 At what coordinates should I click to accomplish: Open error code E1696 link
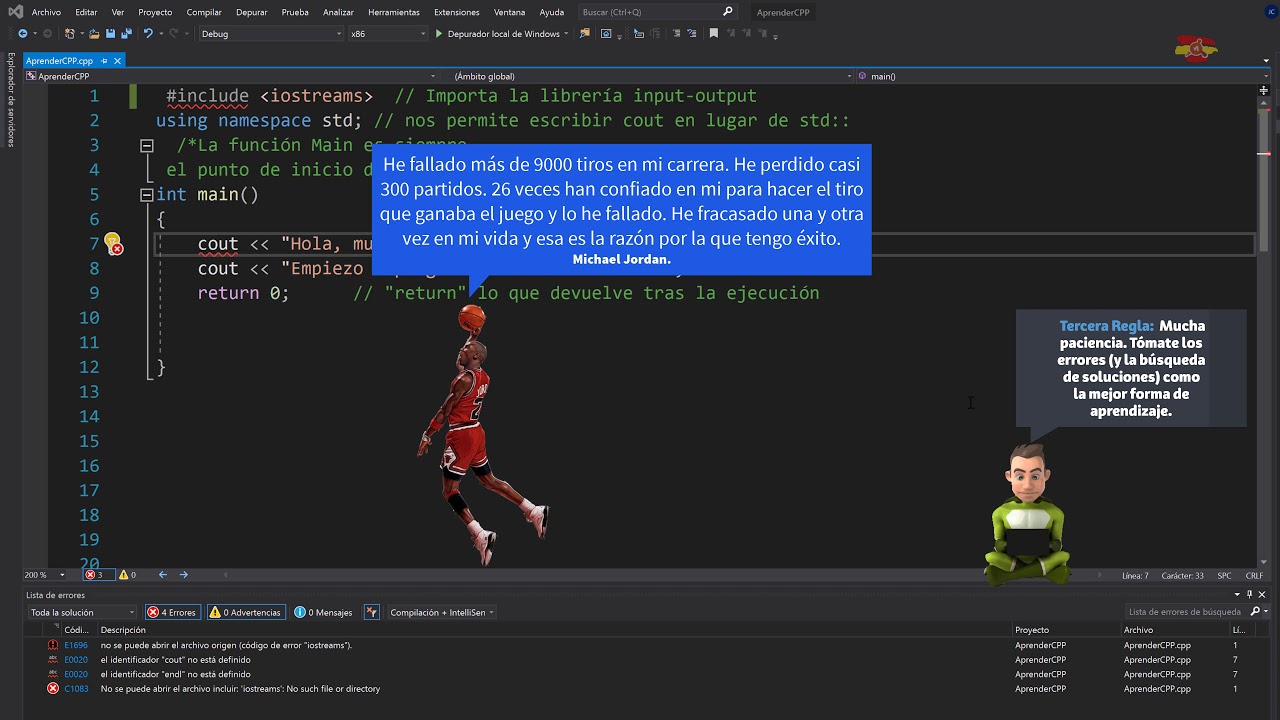tap(76, 646)
